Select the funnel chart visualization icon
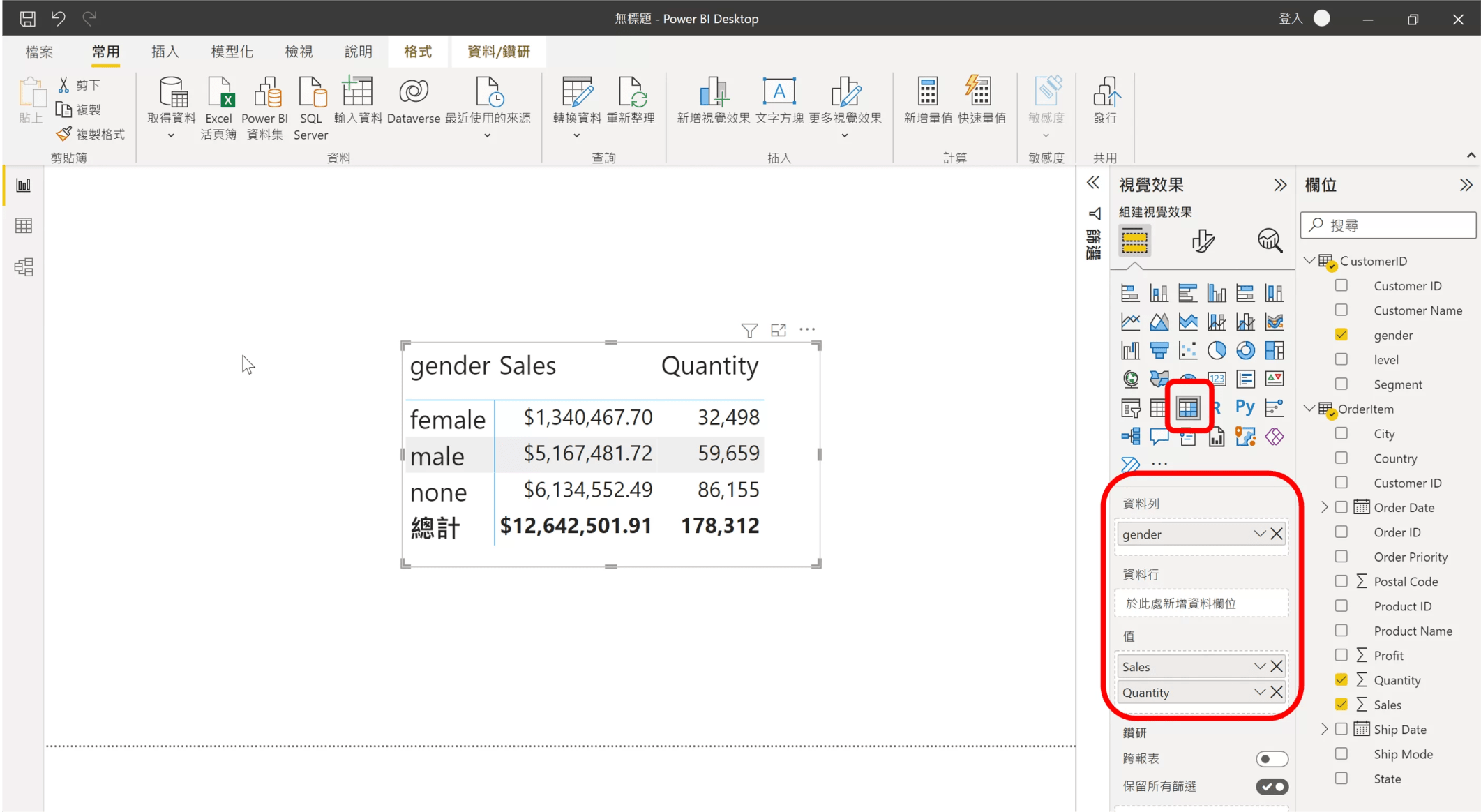The image size is (1481, 812). [1159, 350]
